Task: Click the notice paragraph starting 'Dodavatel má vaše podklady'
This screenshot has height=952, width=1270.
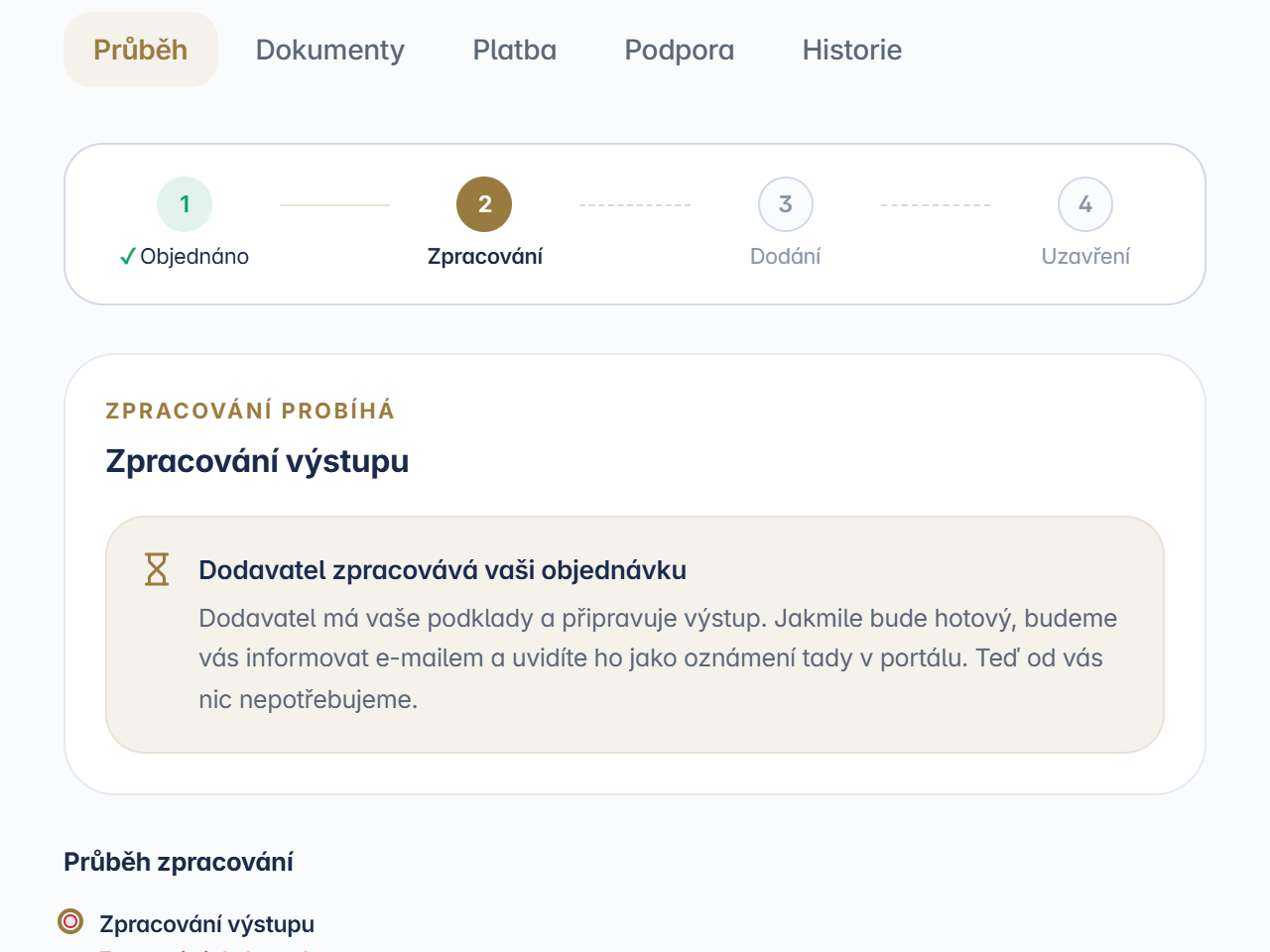Action: coord(658,658)
